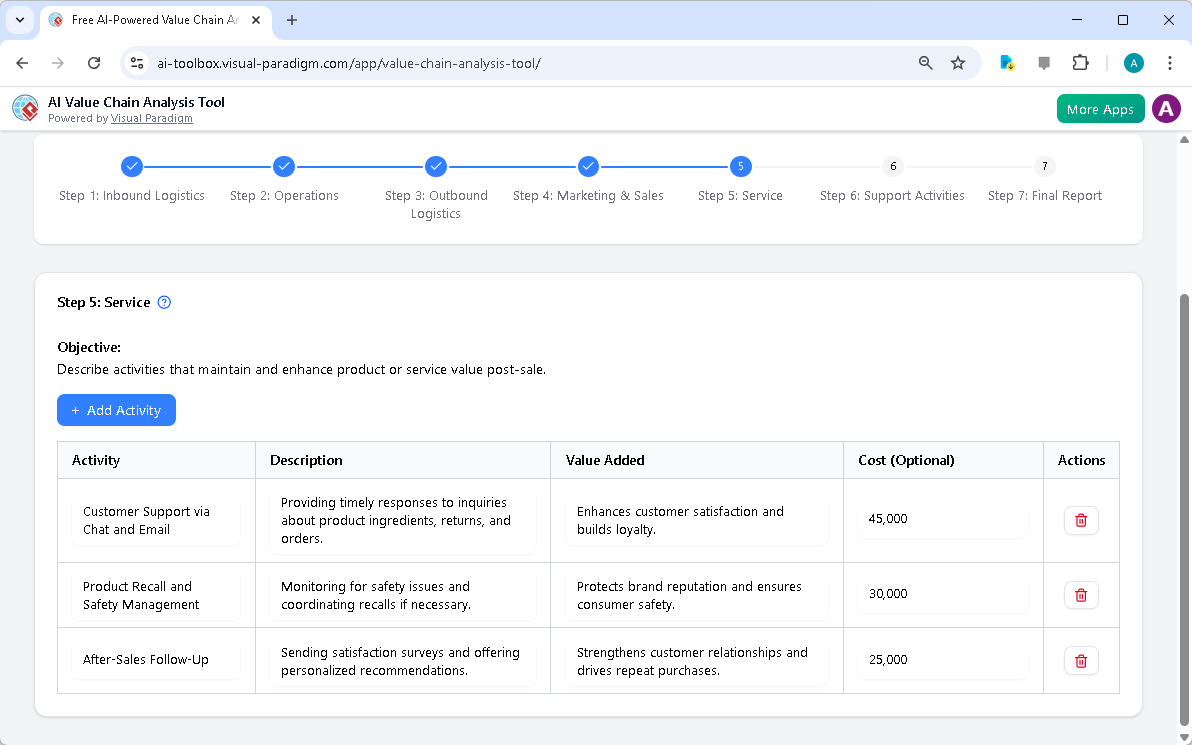The height and width of the screenshot is (745, 1192).
Task: Click the AI Value Chain Analysis Tool logo
Action: pos(25,108)
